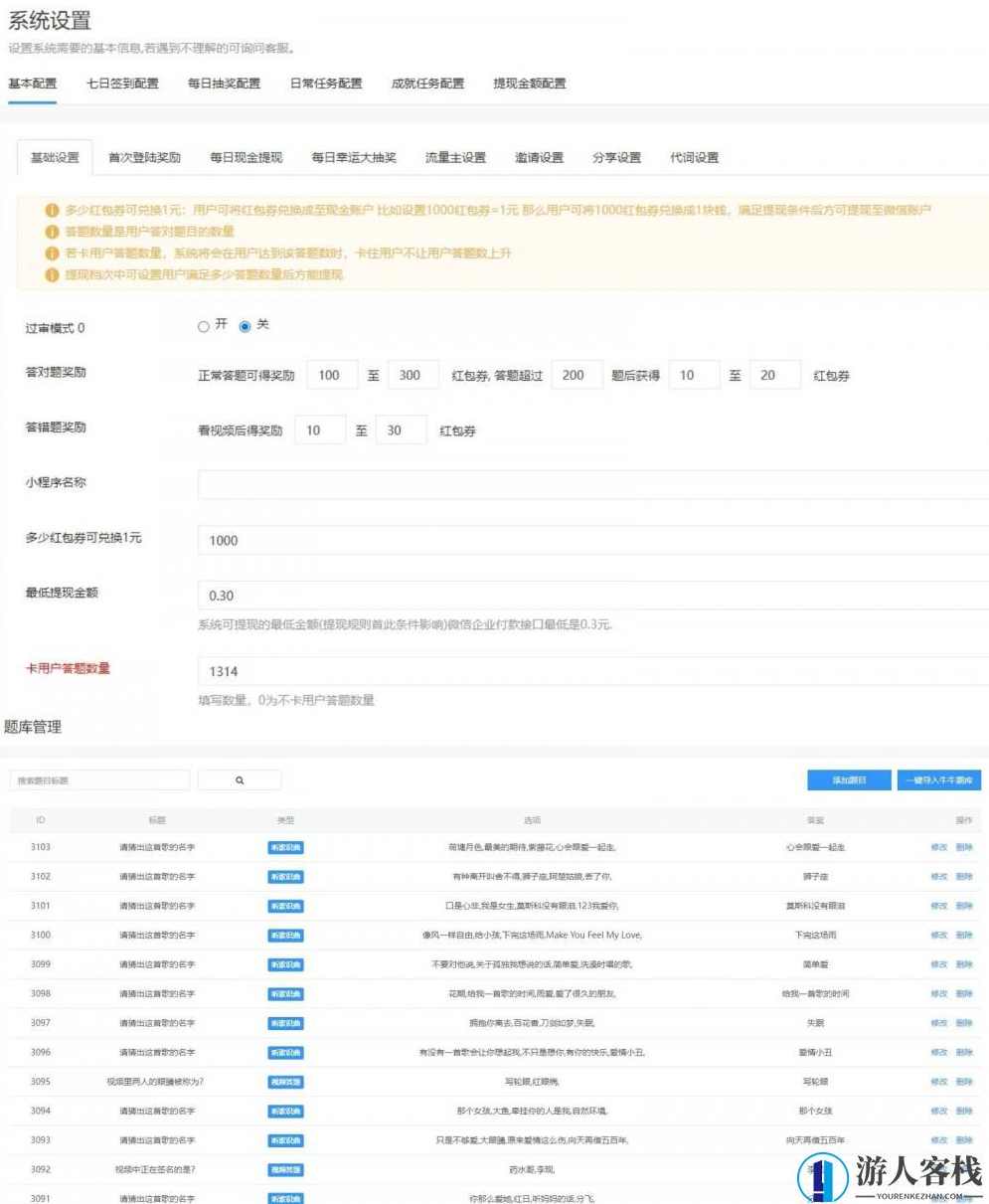Open the 每日幸运大抽奖 sub-tab
Image resolution: width=989 pixels, height=1204 pixels.
pos(353,157)
